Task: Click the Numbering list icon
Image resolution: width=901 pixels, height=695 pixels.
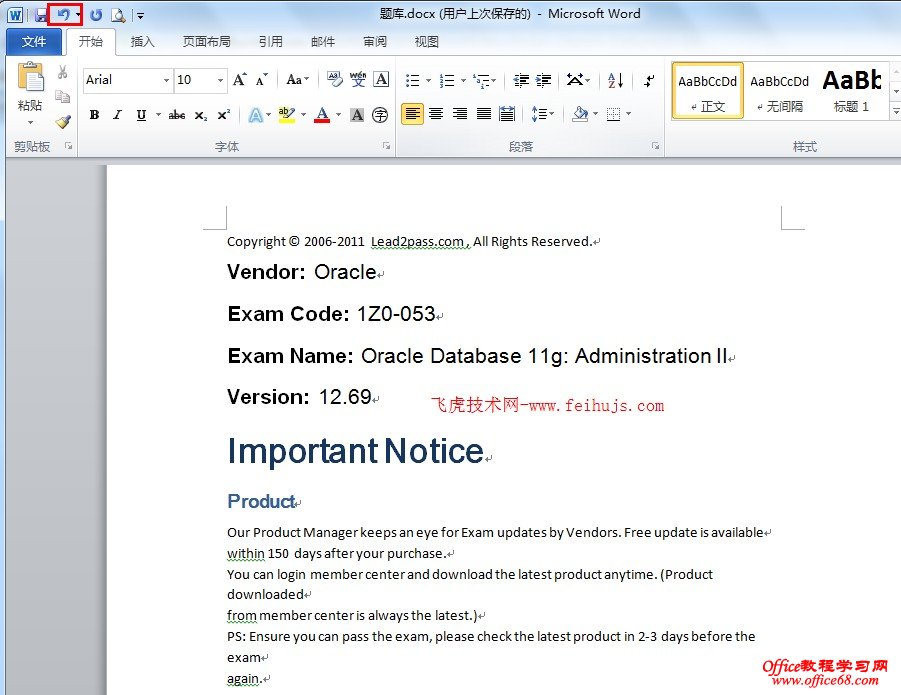Action: click(447, 80)
